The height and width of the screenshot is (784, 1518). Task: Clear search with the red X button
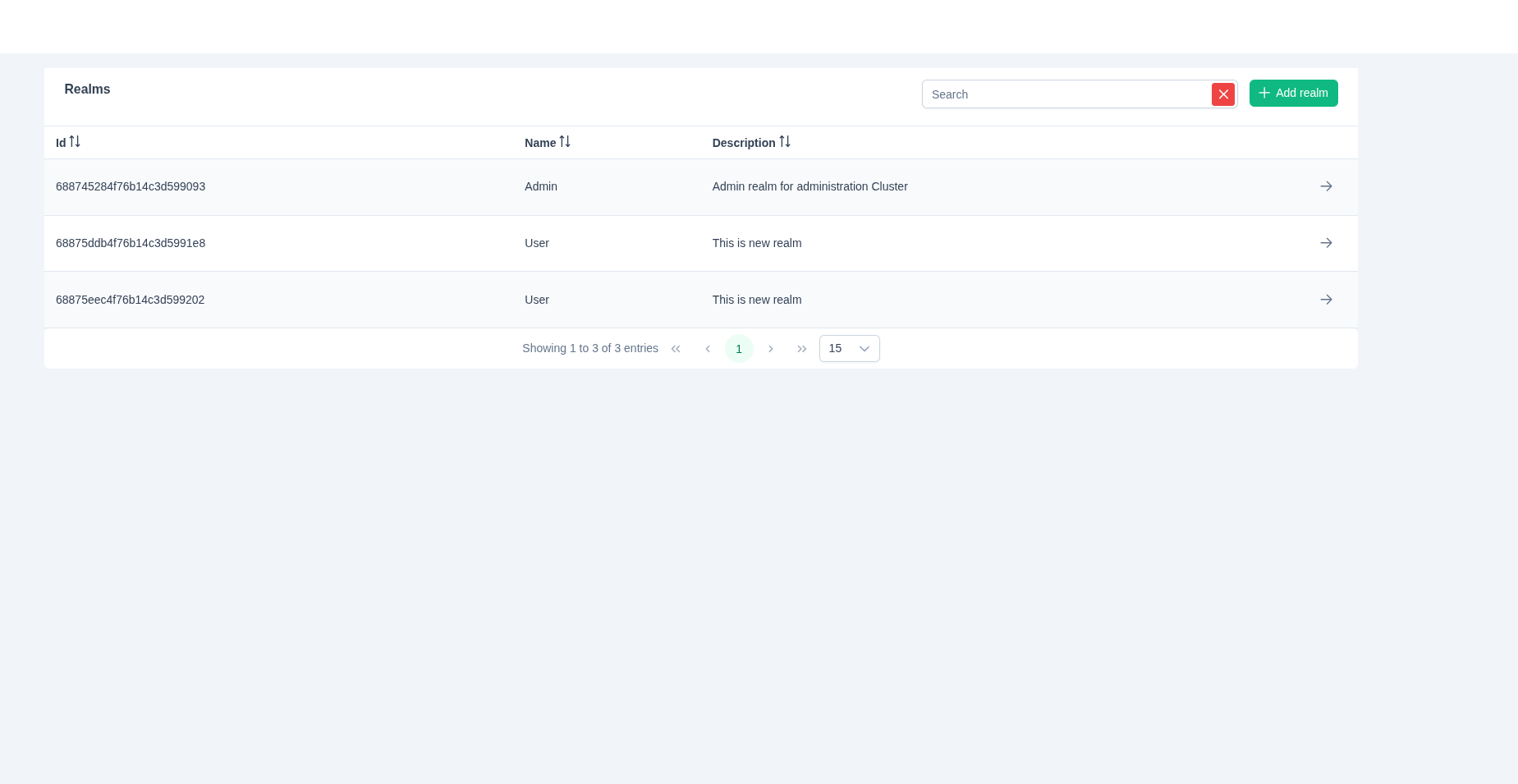click(x=1222, y=94)
